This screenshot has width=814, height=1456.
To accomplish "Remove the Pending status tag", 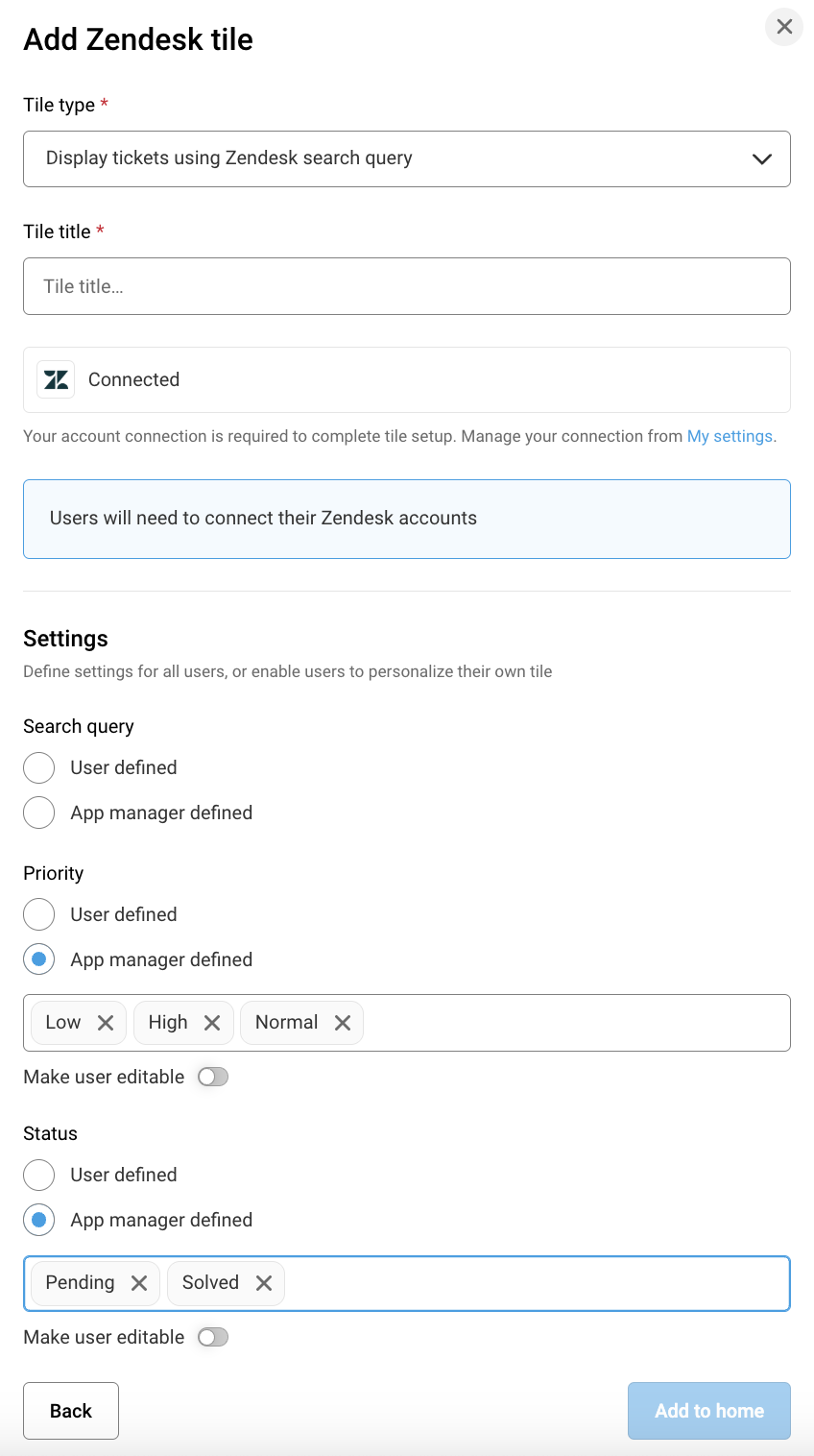I will pos(139,1283).
